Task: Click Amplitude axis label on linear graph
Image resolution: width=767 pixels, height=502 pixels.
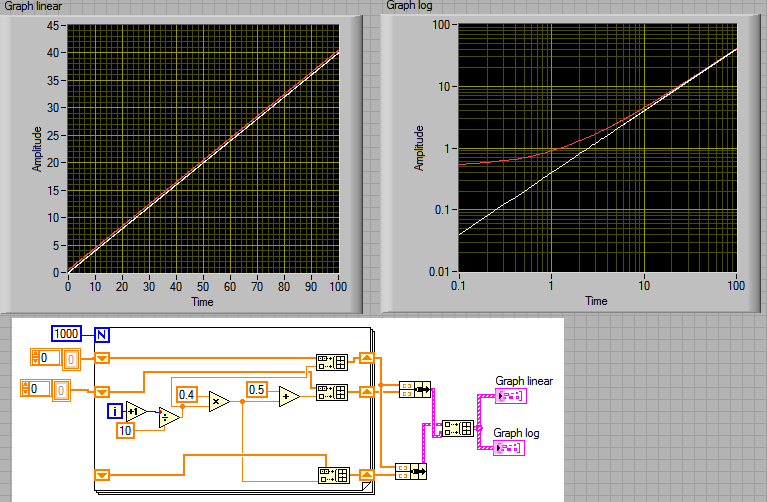Action: point(37,149)
